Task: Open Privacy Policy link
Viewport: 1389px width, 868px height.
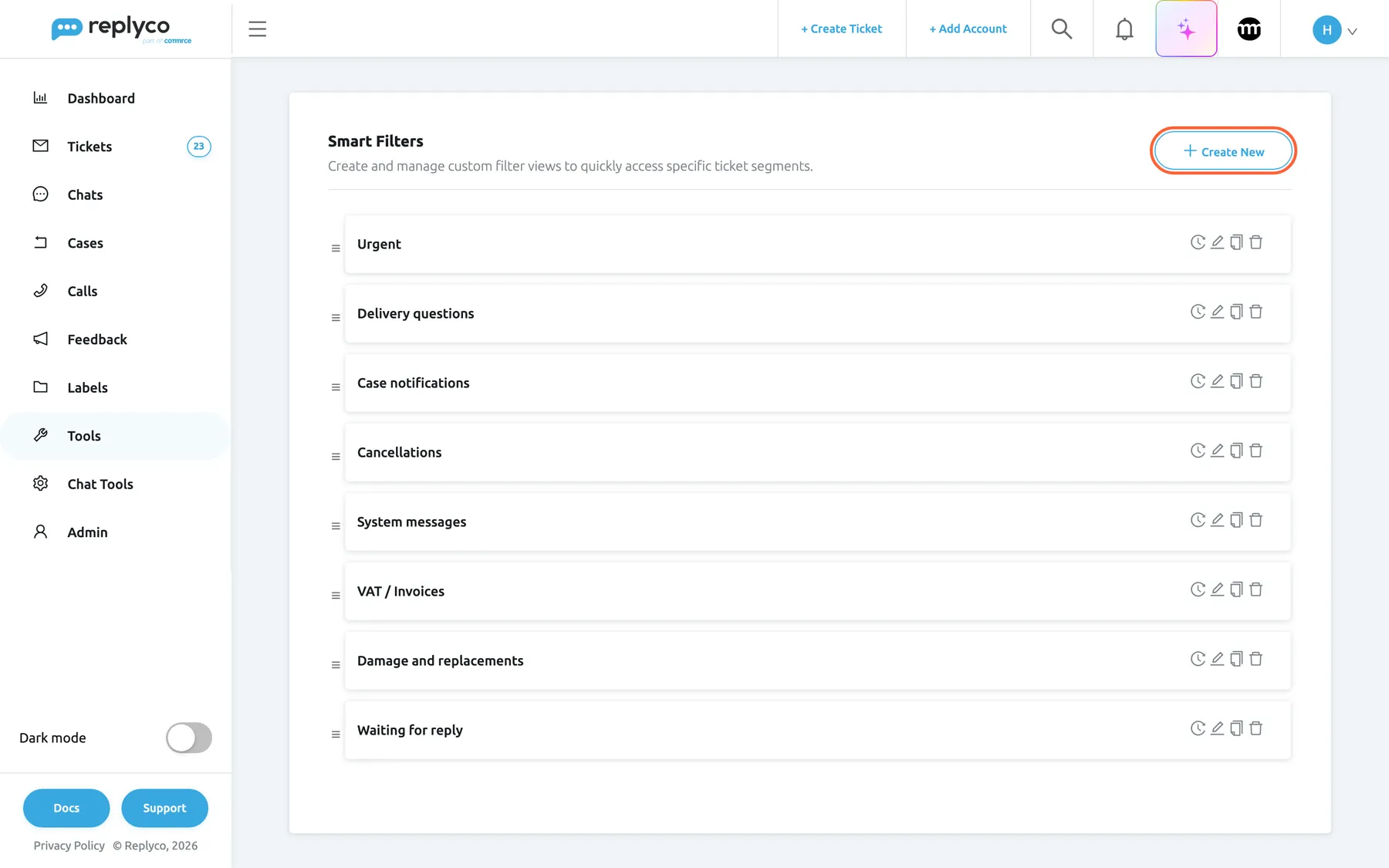Action: click(69, 846)
